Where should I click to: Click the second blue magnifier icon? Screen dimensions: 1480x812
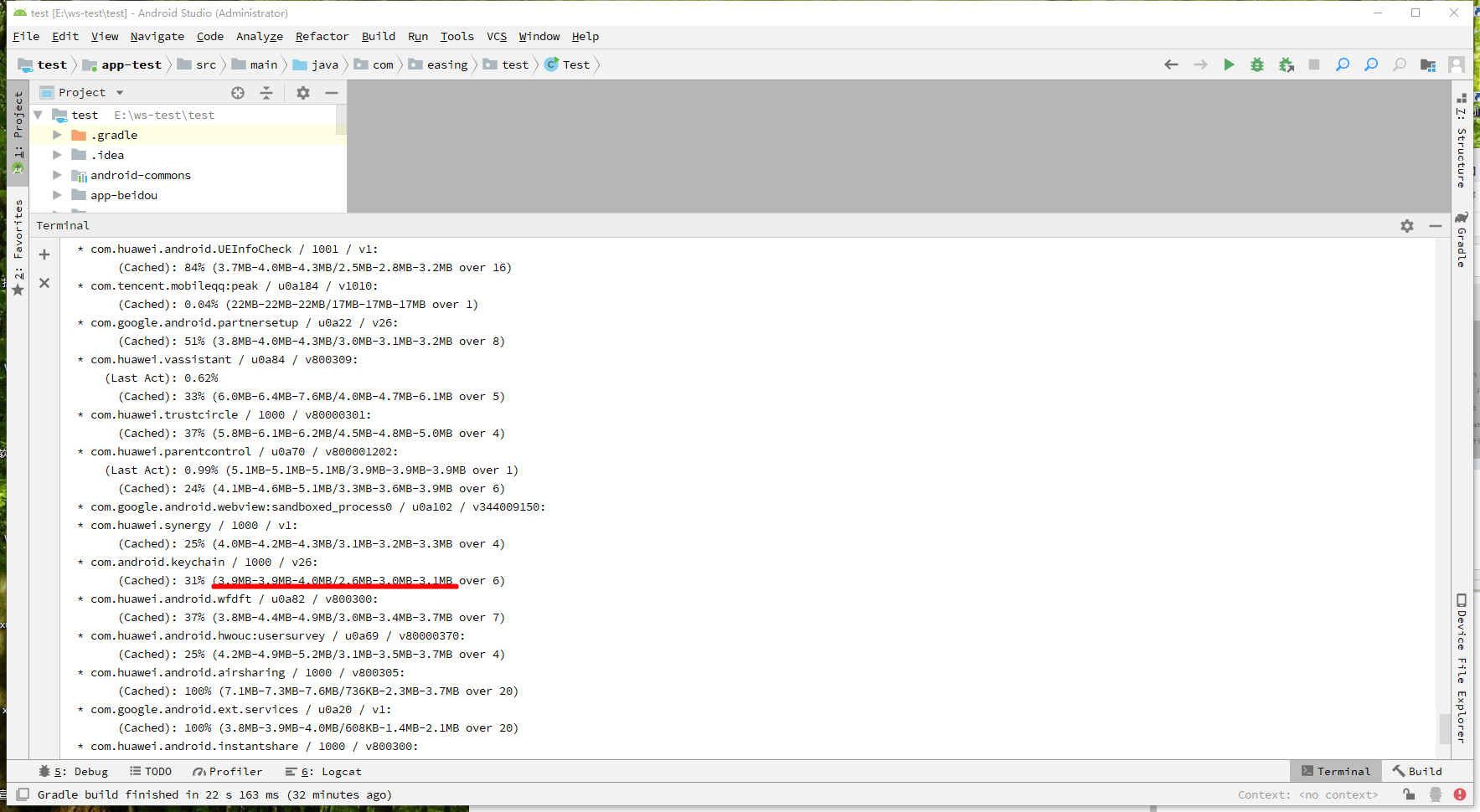pos(1371,64)
